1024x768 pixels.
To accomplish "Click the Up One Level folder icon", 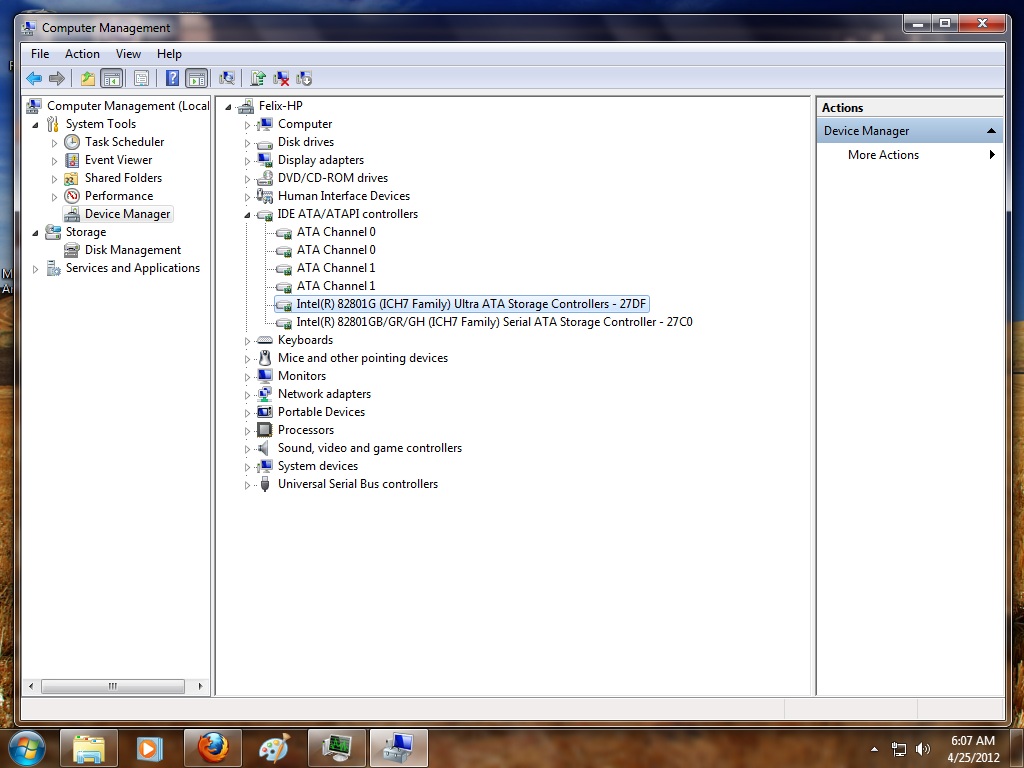I will pyautogui.click(x=88, y=79).
